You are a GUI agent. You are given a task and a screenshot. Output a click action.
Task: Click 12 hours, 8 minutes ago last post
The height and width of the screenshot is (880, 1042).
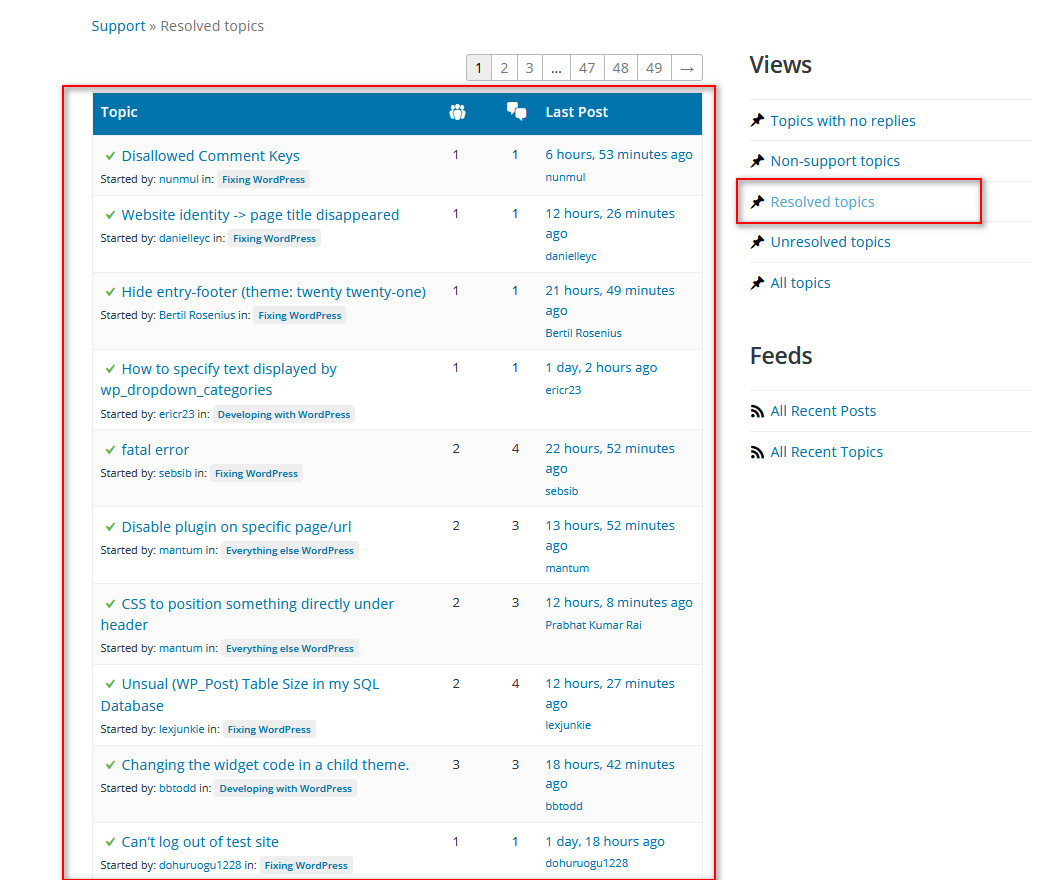pos(619,603)
